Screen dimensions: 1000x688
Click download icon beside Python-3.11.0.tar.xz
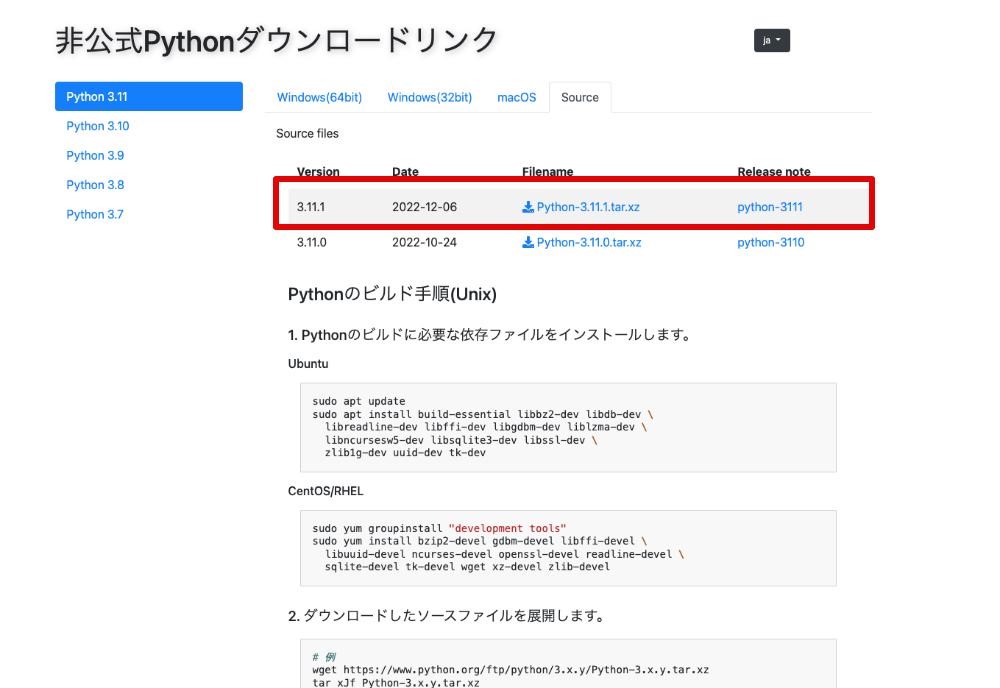[527, 242]
